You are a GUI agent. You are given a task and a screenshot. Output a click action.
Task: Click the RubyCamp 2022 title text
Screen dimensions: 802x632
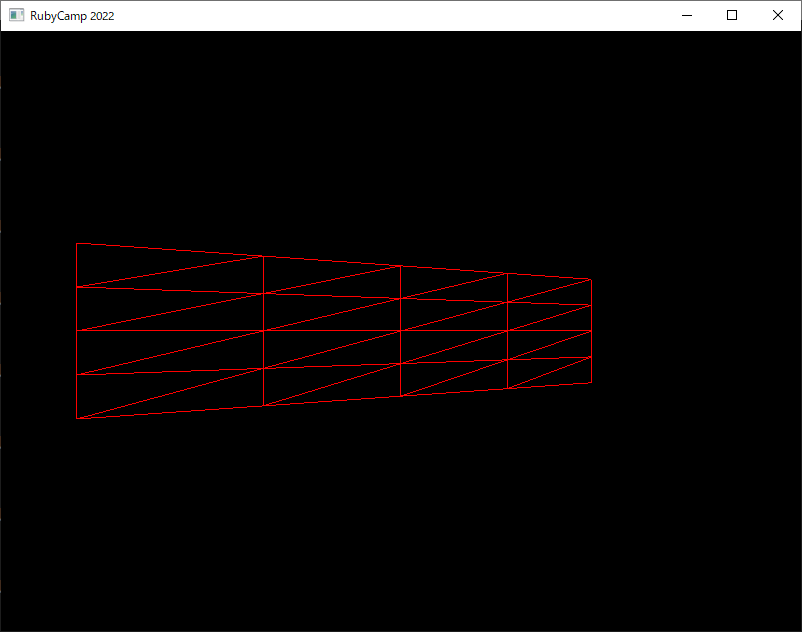(x=72, y=16)
